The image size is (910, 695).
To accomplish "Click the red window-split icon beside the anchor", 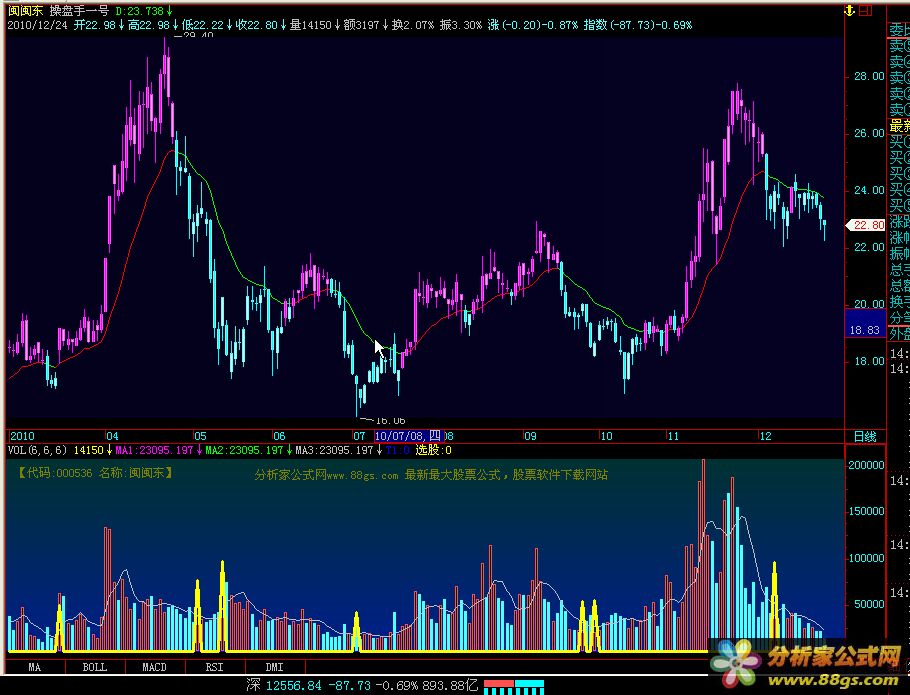I will pyautogui.click(x=865, y=10).
